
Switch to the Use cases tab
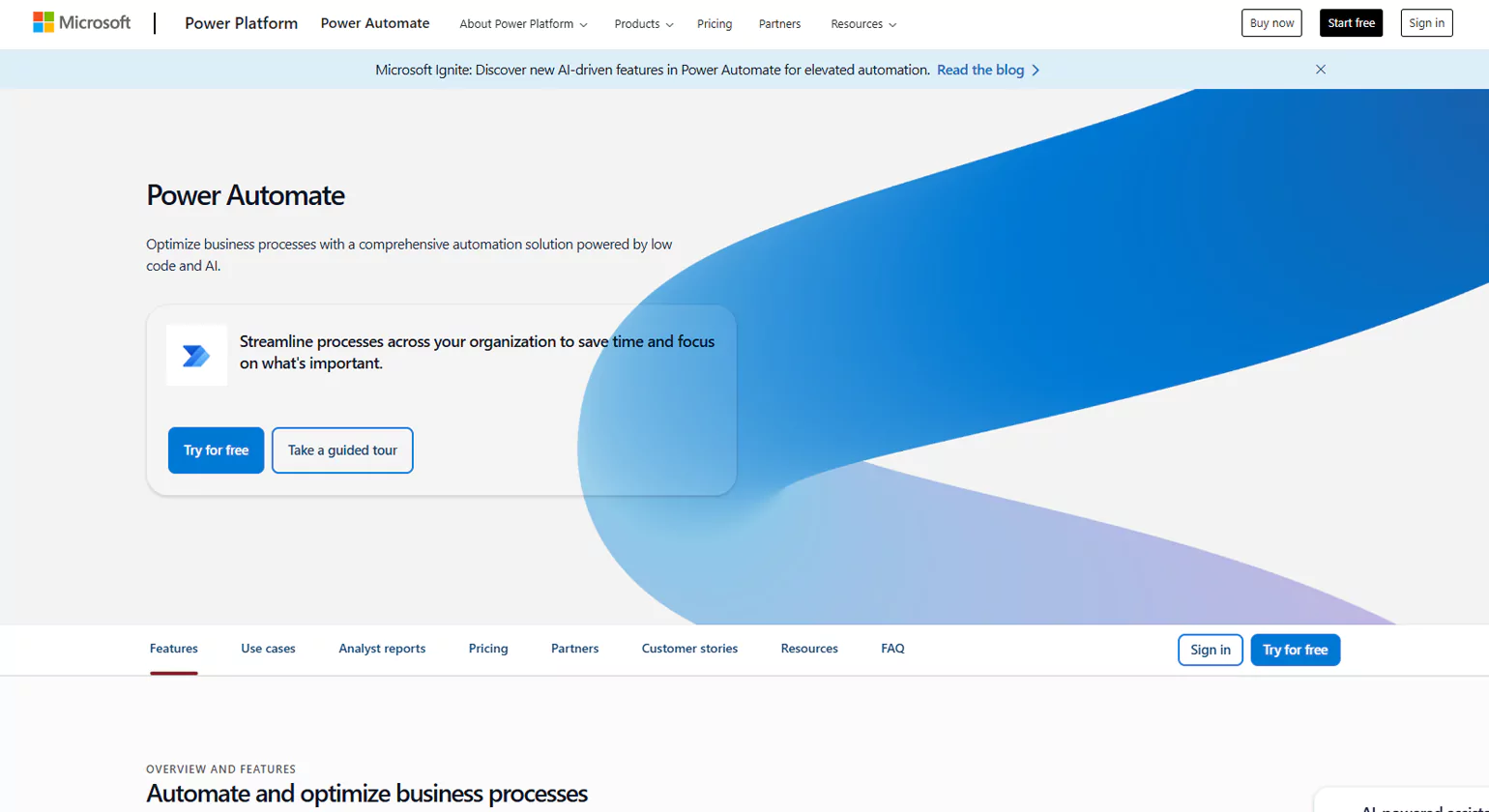pos(268,649)
